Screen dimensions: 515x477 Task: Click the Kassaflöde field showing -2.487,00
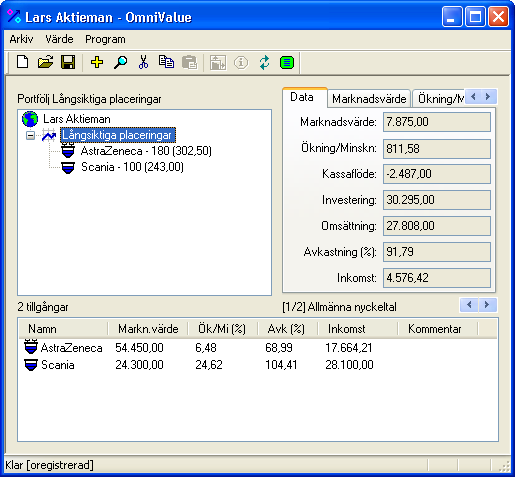tap(437, 174)
